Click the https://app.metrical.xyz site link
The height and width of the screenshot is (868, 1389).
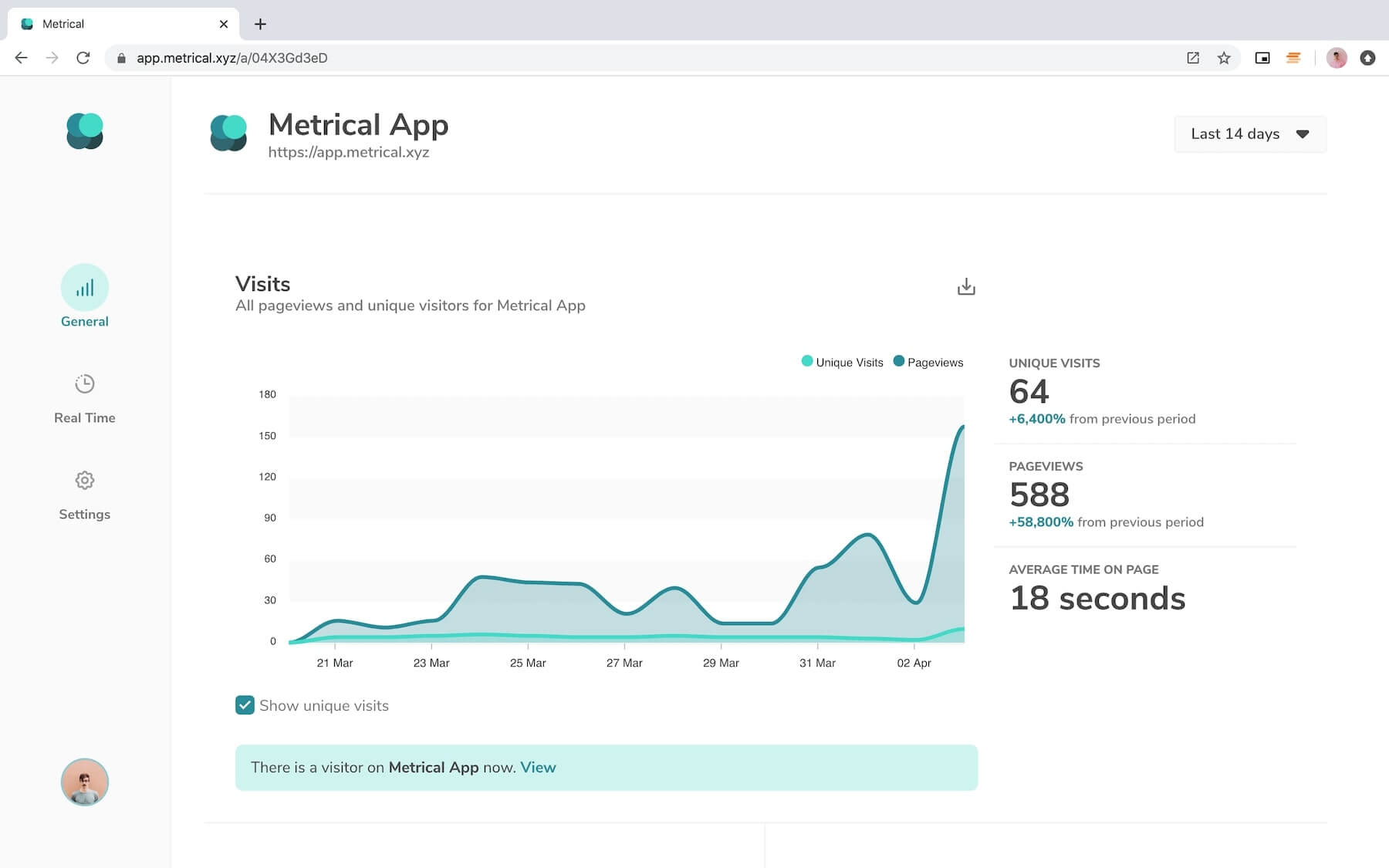[349, 153]
